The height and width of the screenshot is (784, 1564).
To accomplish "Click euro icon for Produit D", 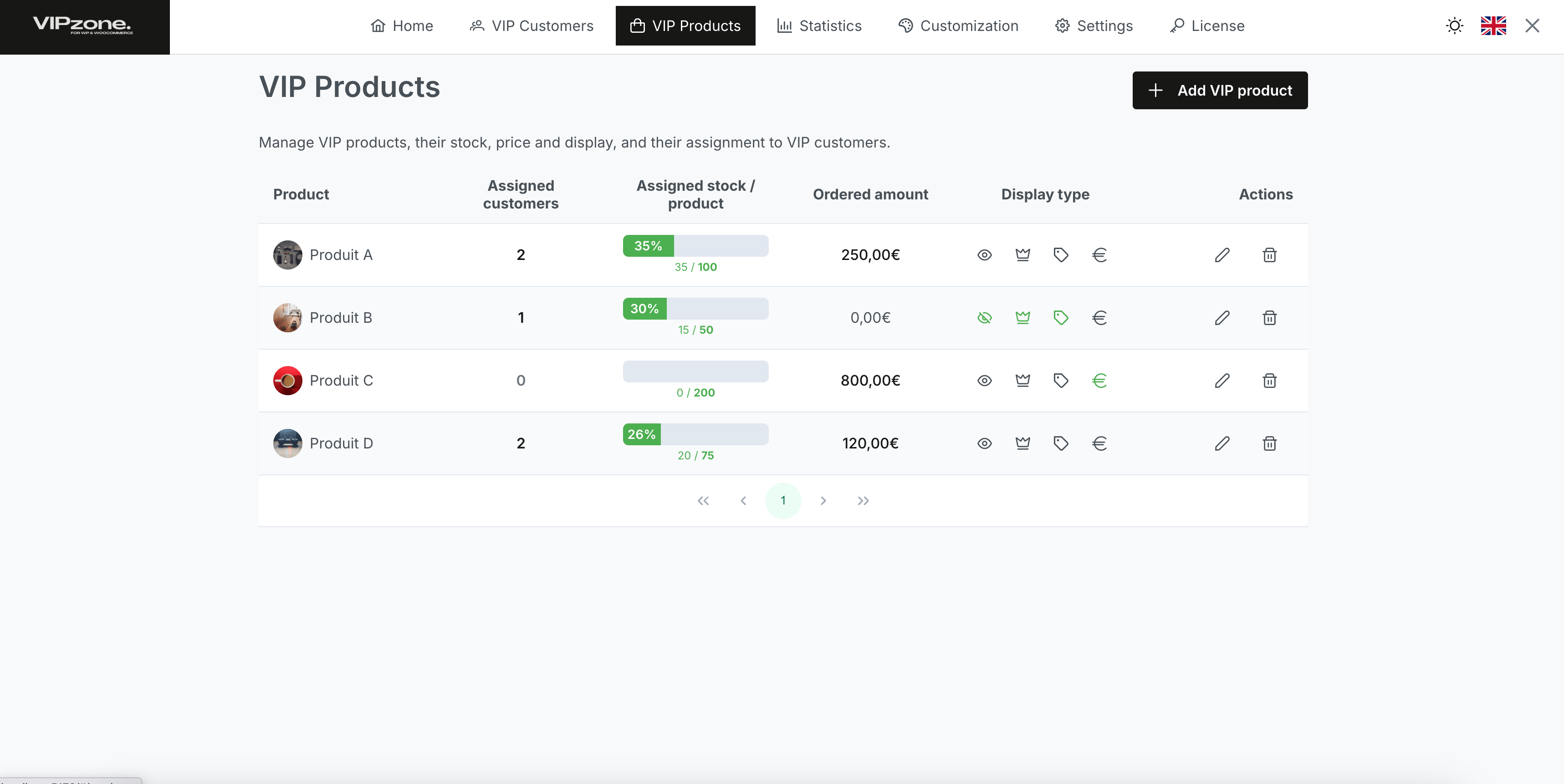I will [1099, 443].
